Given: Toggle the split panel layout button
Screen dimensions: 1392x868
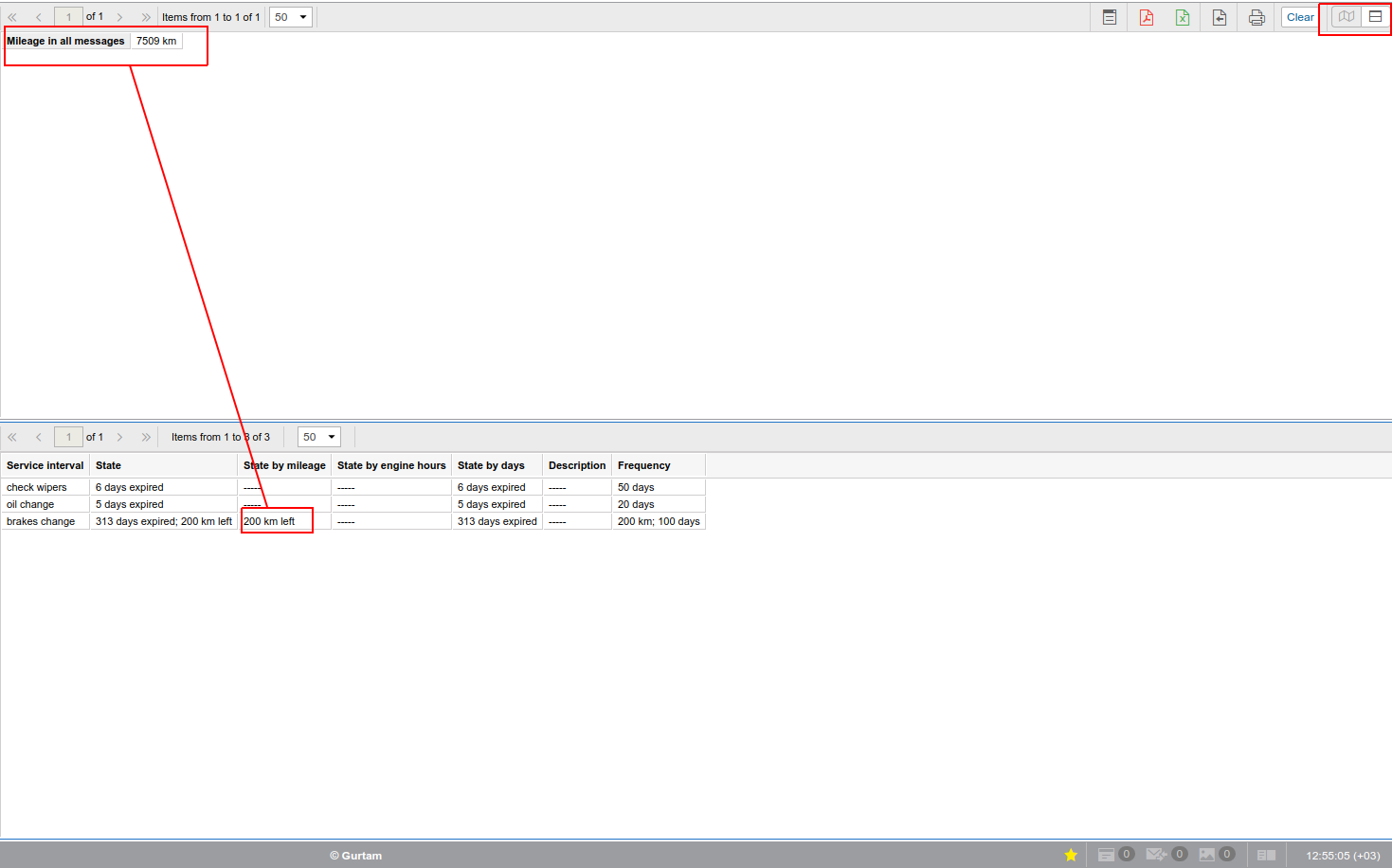Looking at the screenshot, I should 1375,17.
